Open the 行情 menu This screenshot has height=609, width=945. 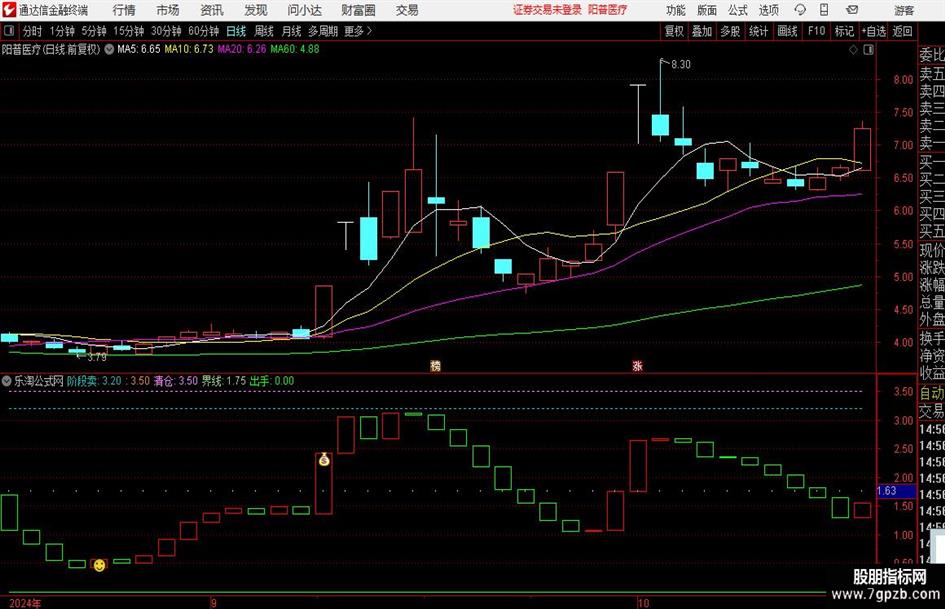[x=124, y=10]
